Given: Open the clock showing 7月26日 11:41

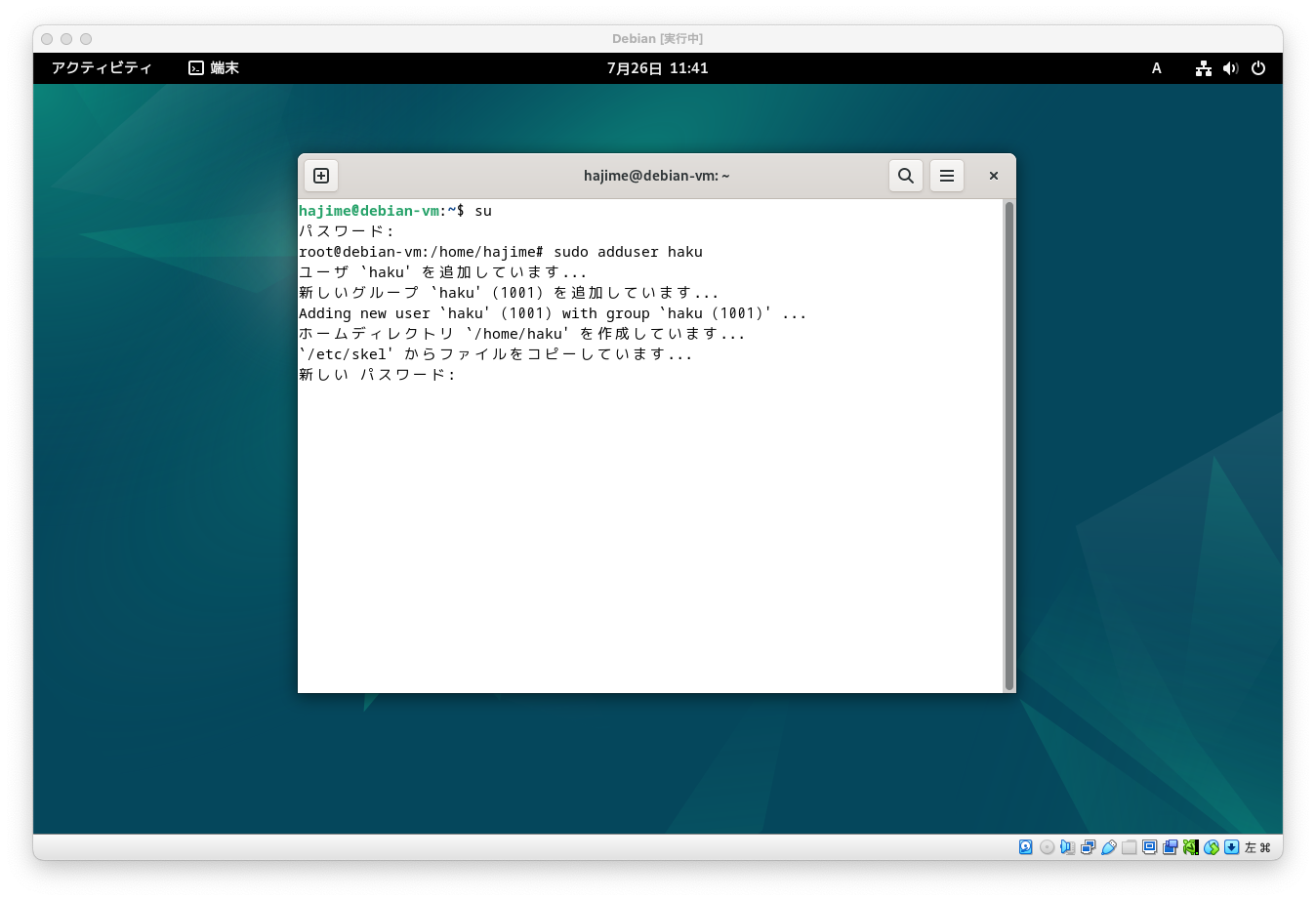Looking at the screenshot, I should coord(658,68).
